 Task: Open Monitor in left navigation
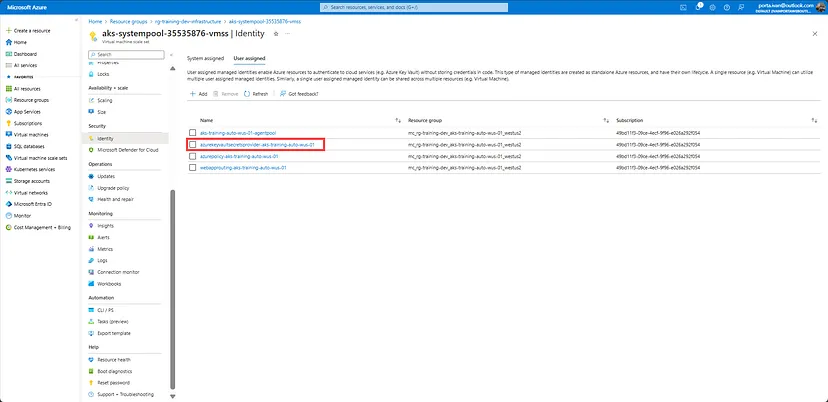[x=22, y=216]
